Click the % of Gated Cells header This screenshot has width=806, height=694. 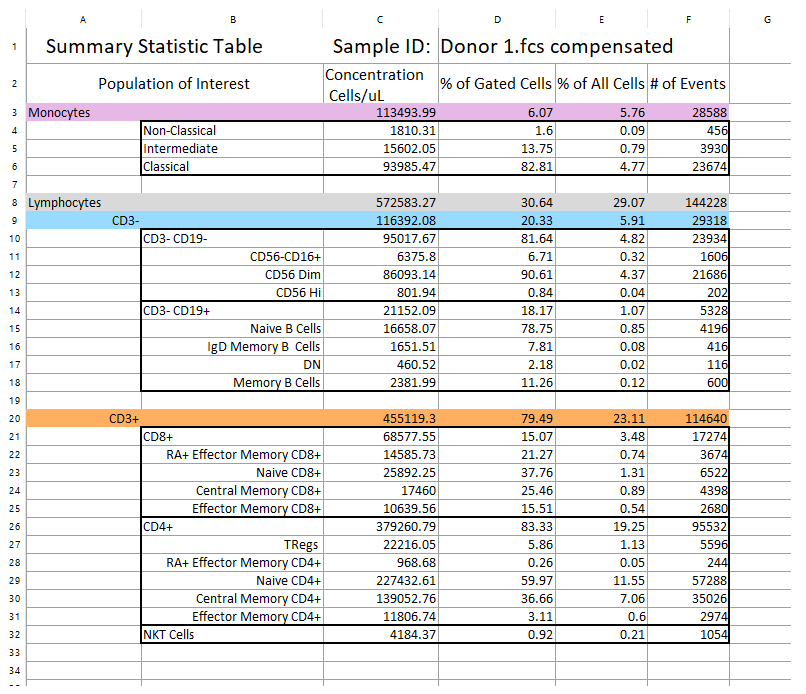point(490,83)
